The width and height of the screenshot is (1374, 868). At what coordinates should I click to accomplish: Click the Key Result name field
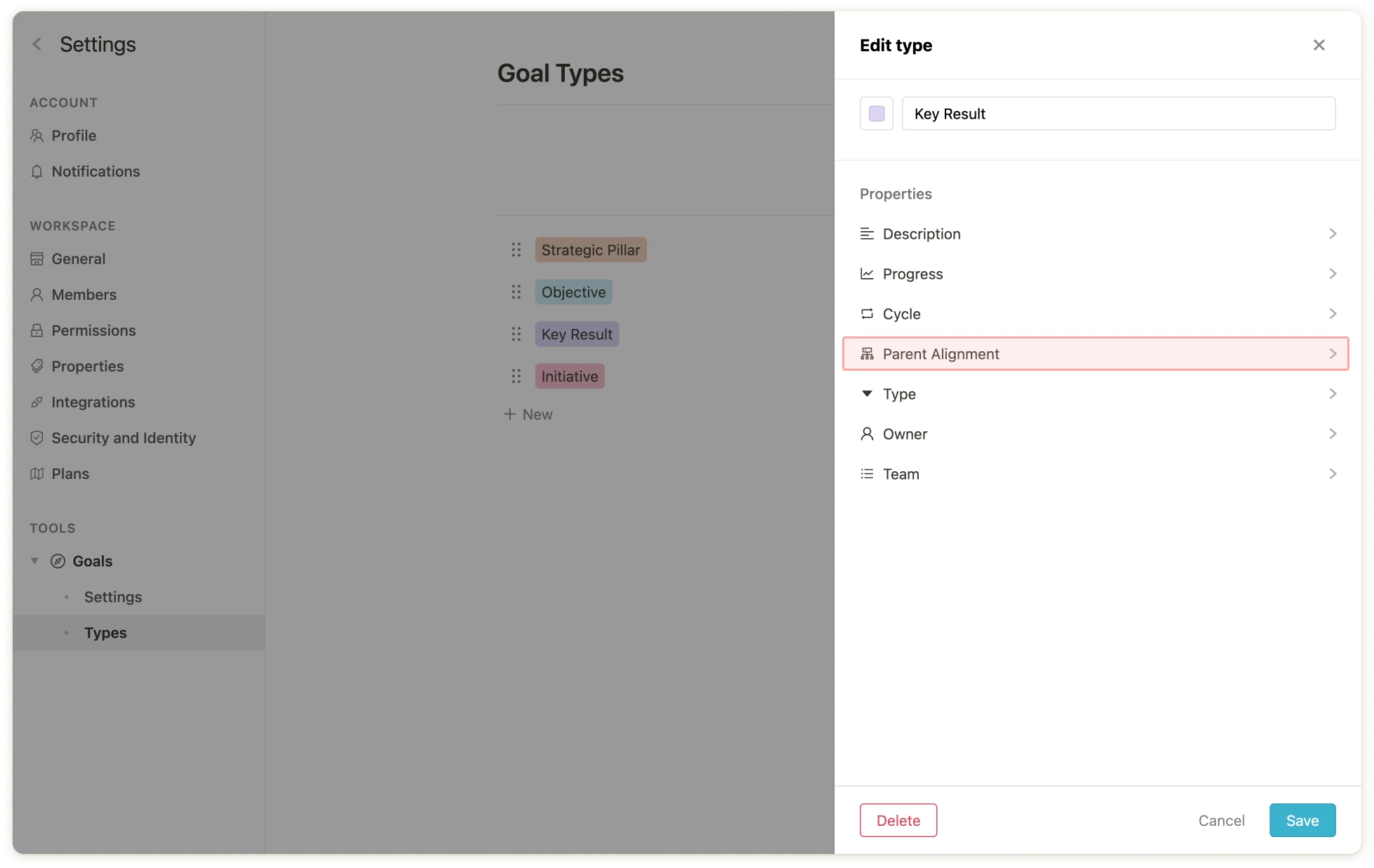(x=1118, y=114)
